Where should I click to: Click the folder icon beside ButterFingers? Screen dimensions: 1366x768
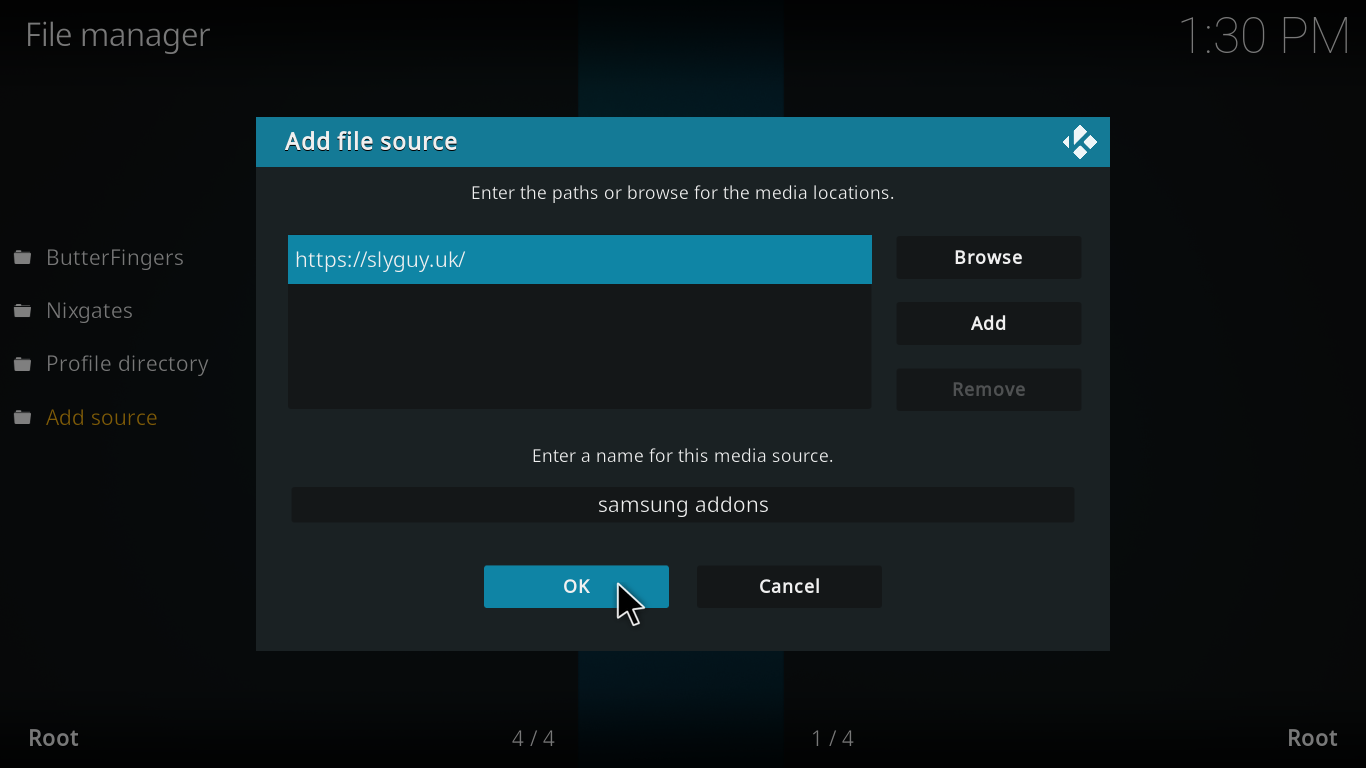click(22, 258)
